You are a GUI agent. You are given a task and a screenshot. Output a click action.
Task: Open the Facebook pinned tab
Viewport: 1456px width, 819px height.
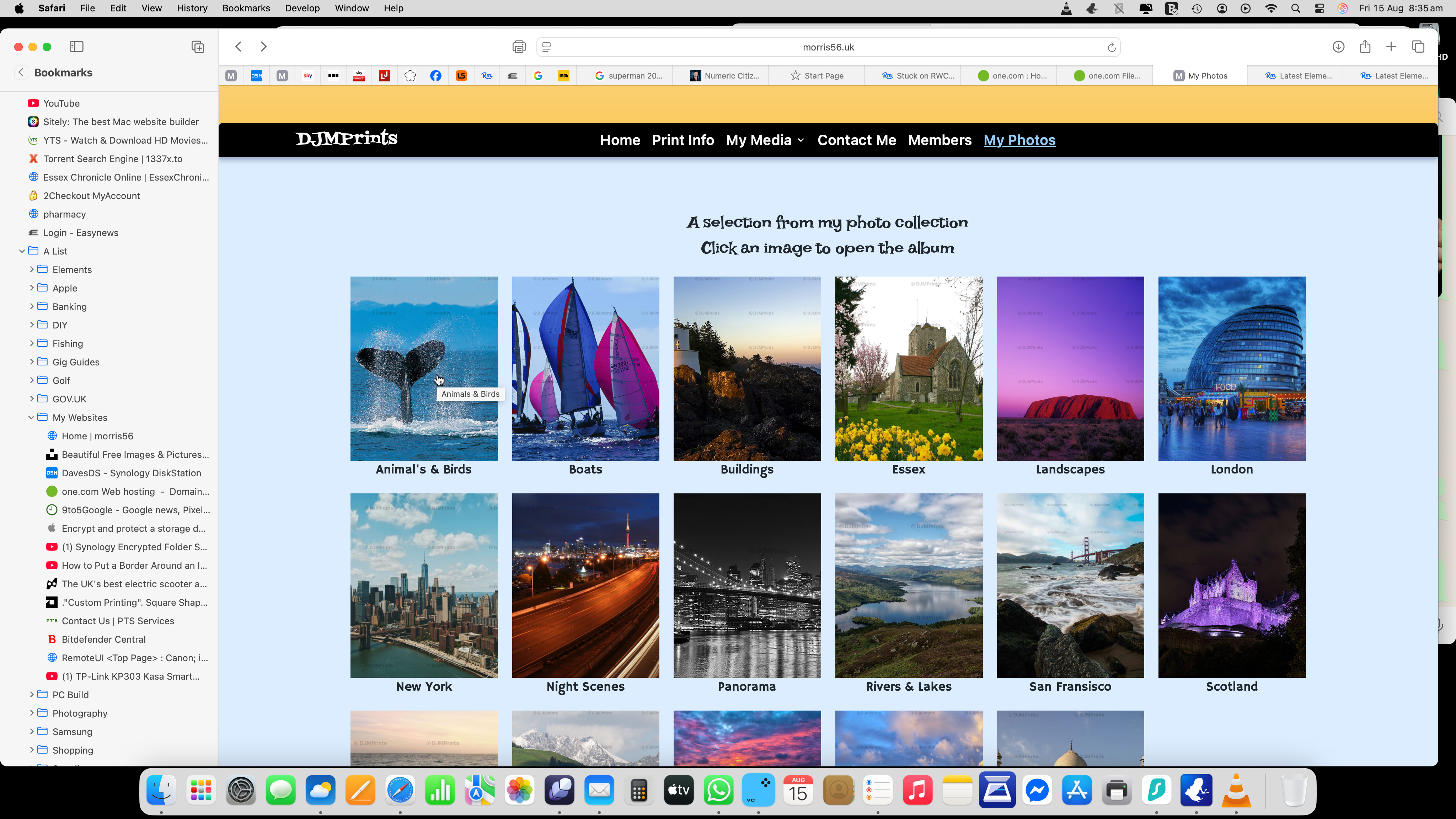coord(436,76)
